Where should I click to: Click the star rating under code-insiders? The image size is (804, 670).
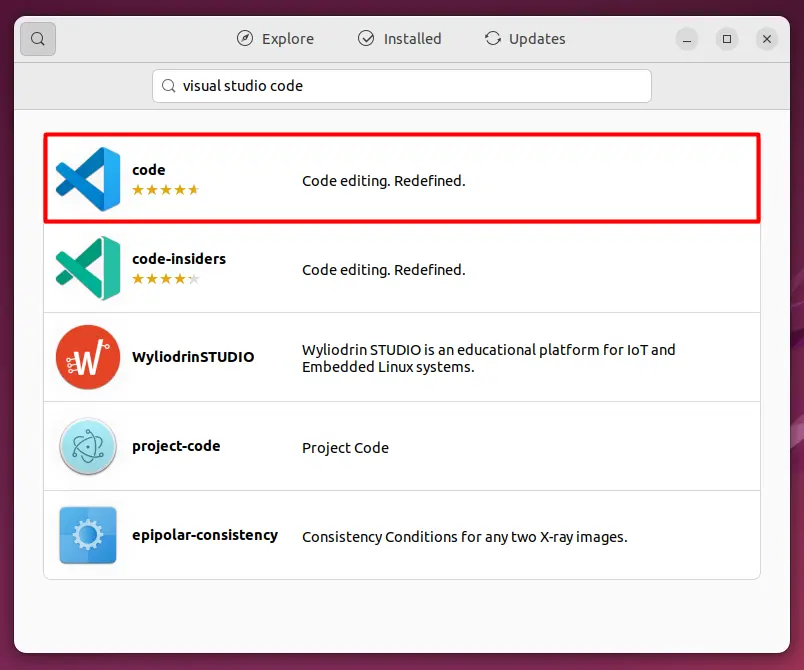pyautogui.click(x=166, y=279)
